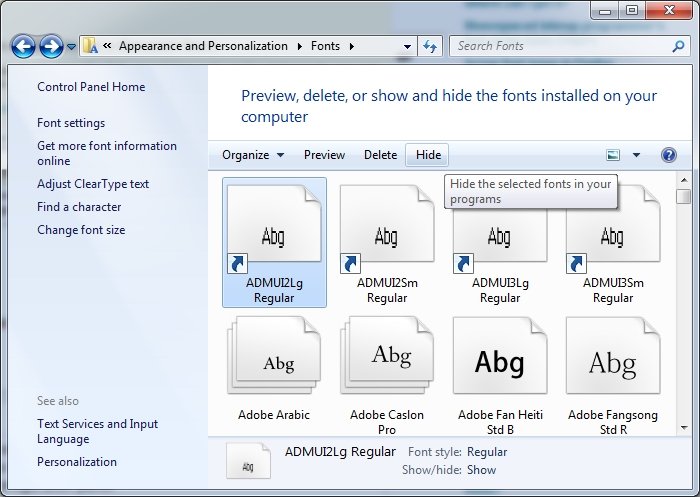Open Text Services and Input Language
The image size is (700, 497).
click(x=97, y=431)
